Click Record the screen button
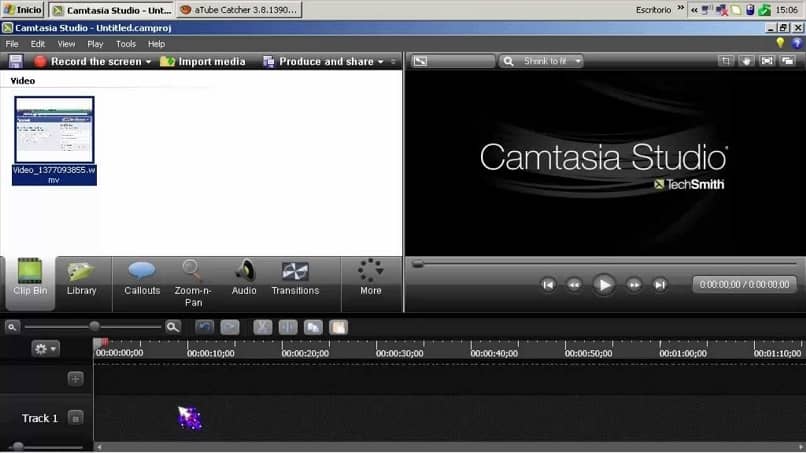806x453 pixels. [x=87, y=61]
